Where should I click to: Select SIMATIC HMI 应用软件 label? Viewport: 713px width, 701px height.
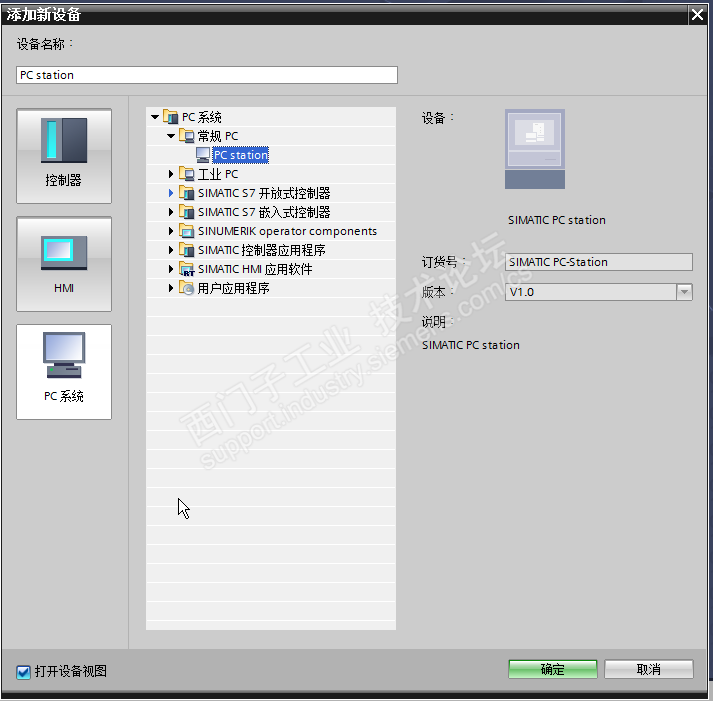click(x=255, y=269)
